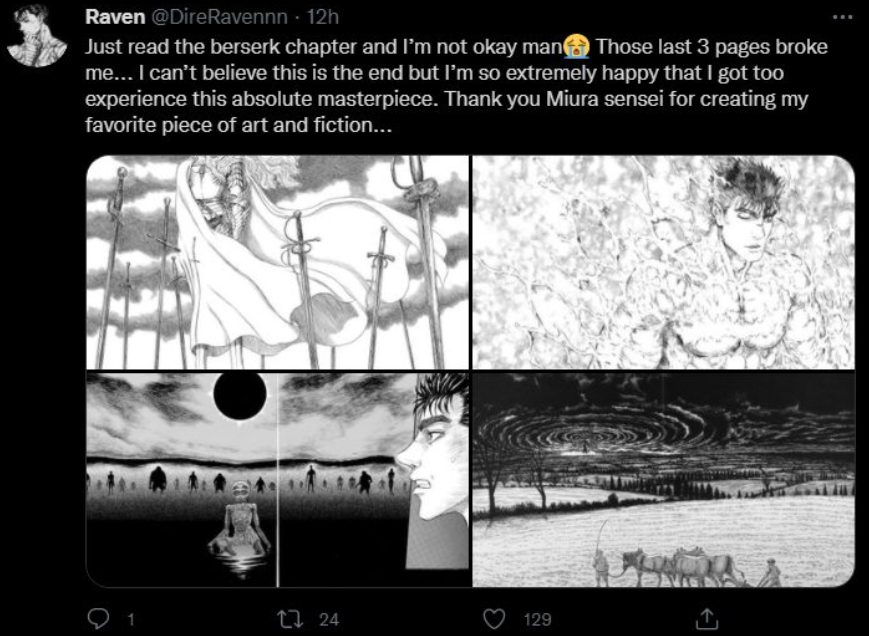View the swords and cape manga image
The width and height of the screenshot is (869, 636).
[x=278, y=262]
